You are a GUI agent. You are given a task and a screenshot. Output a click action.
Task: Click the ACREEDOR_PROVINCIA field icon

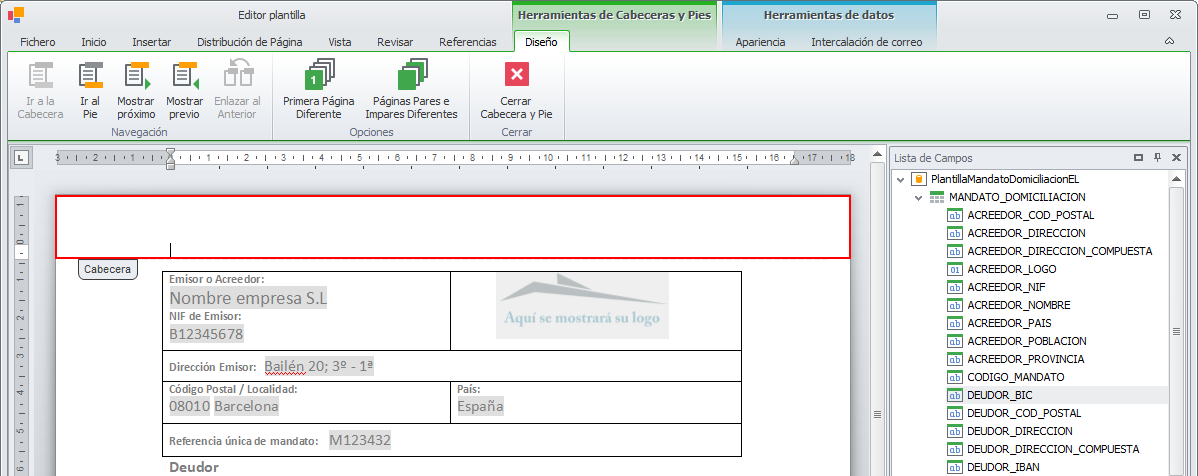(955, 358)
